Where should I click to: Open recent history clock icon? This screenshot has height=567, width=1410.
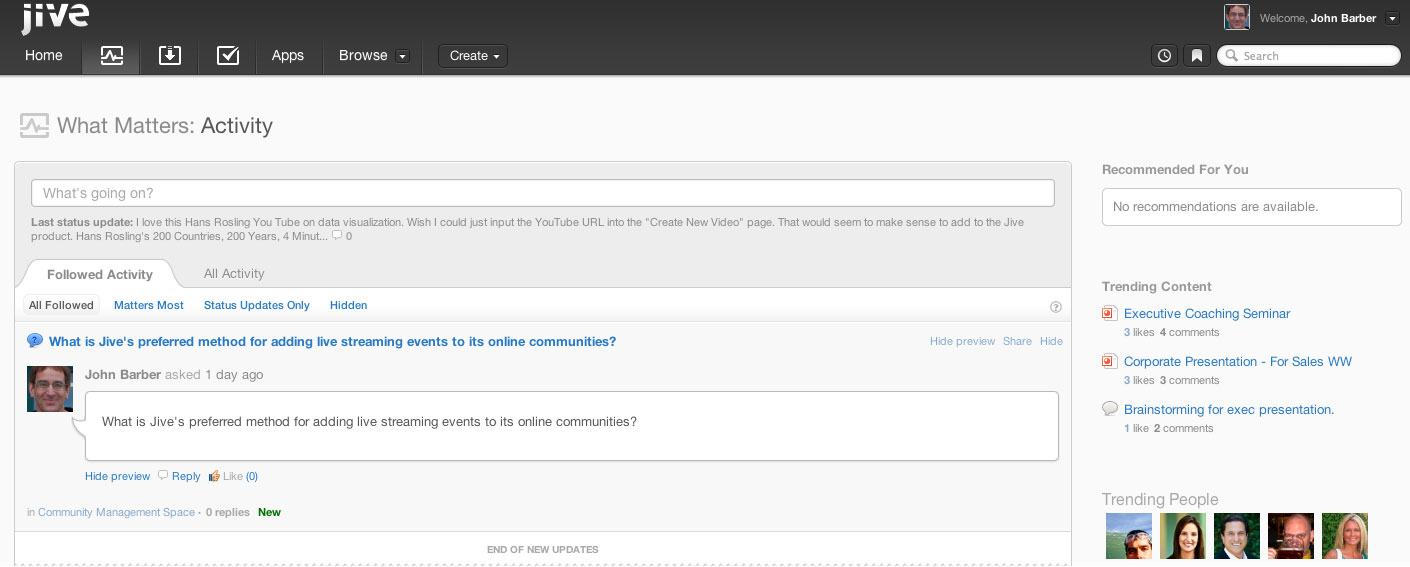(x=1164, y=56)
